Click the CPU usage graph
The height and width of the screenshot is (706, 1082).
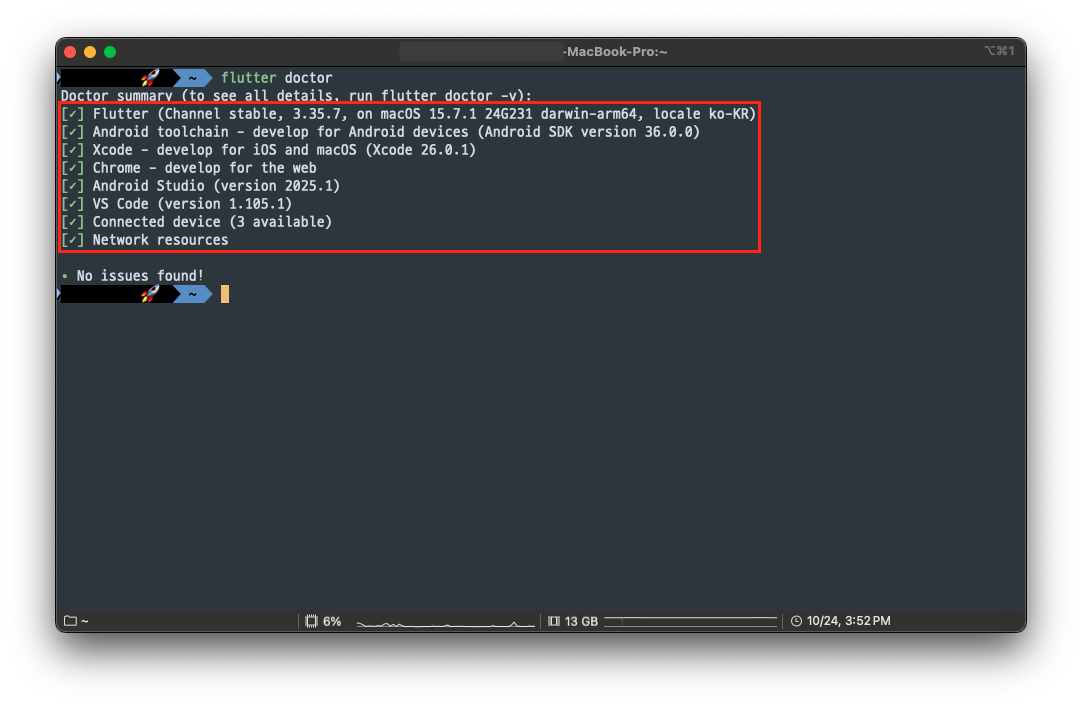click(x=445, y=623)
